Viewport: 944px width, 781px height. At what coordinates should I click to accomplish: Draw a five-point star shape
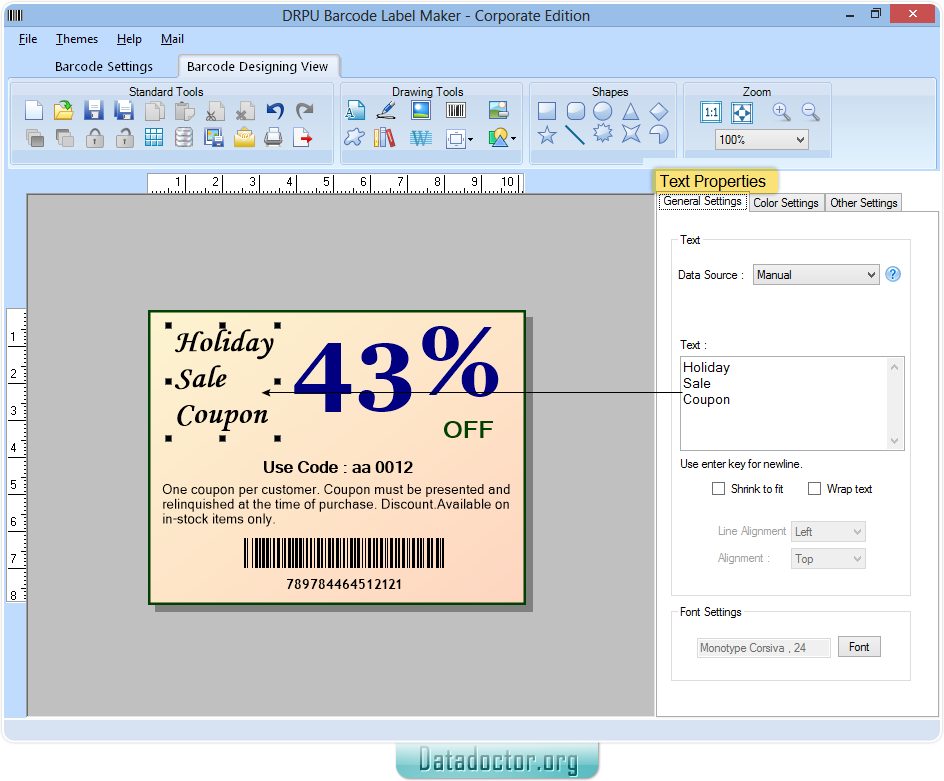[547, 135]
